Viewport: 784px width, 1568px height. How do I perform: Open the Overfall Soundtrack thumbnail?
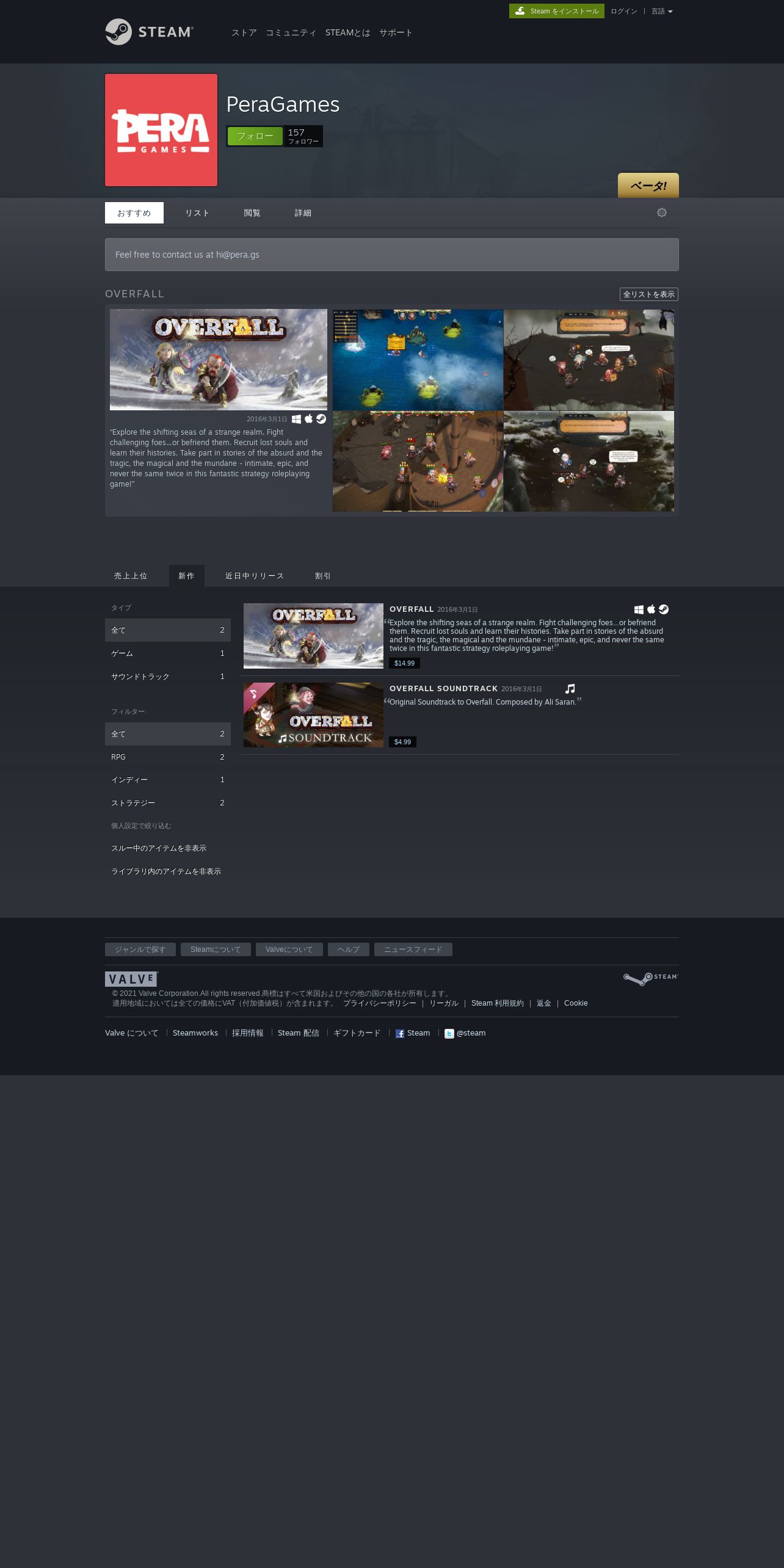pos(313,715)
